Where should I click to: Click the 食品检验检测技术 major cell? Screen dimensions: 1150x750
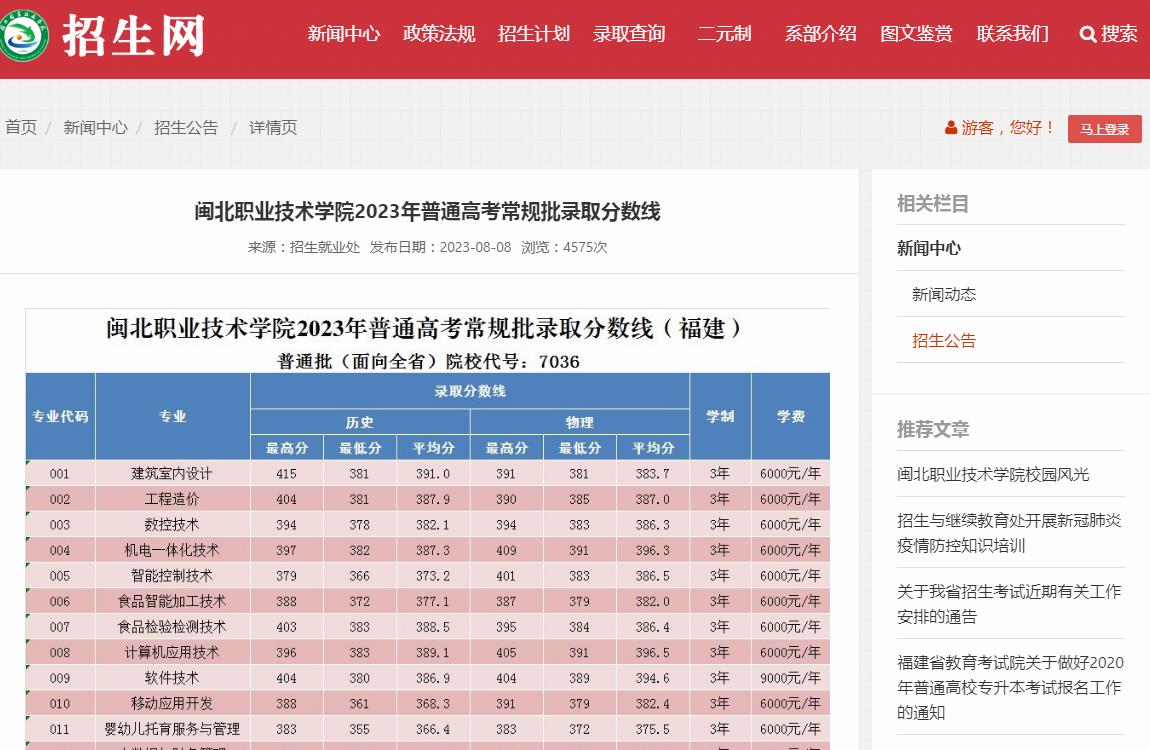click(172, 627)
